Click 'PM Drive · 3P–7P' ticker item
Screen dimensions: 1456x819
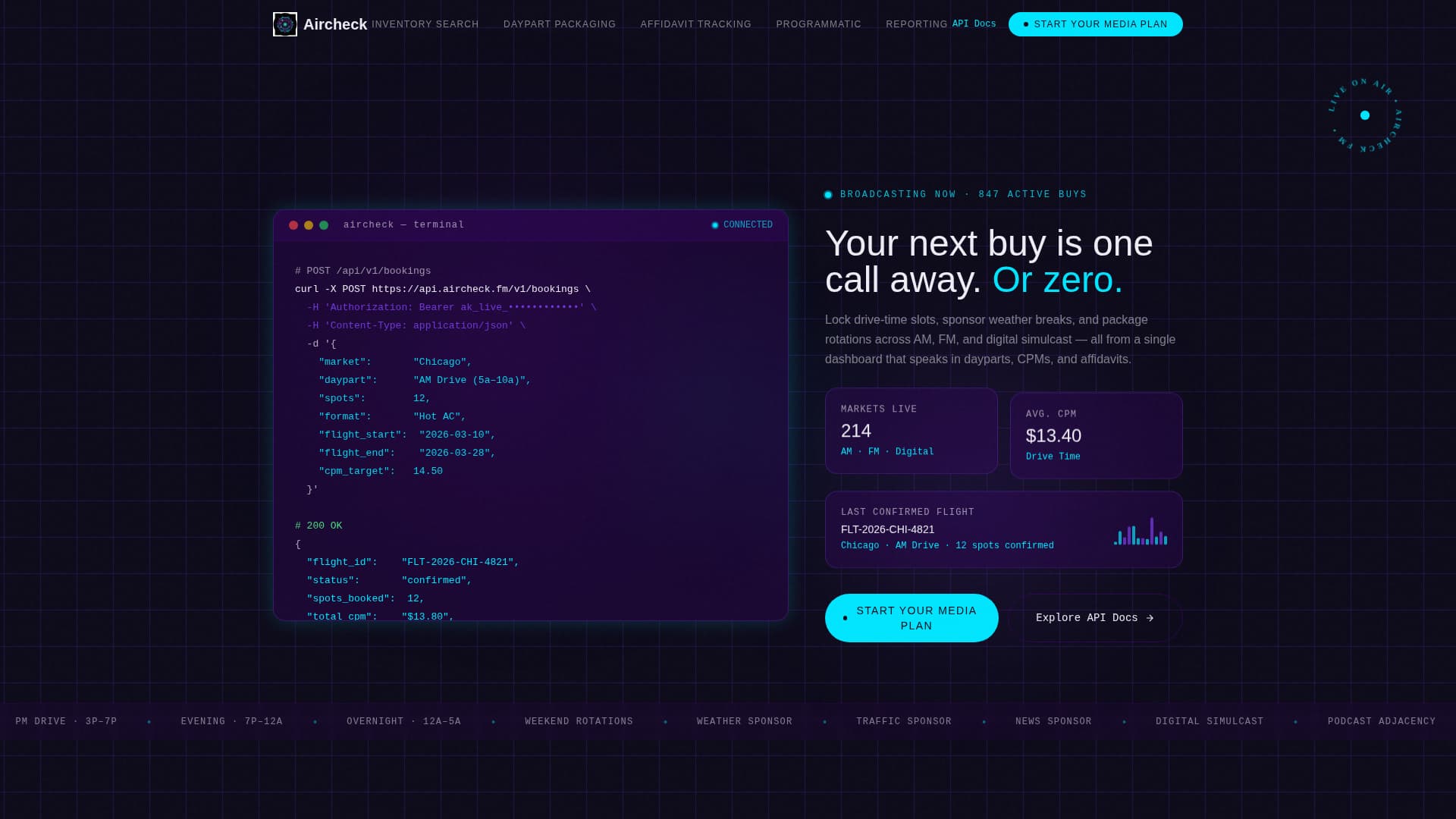coord(66,721)
